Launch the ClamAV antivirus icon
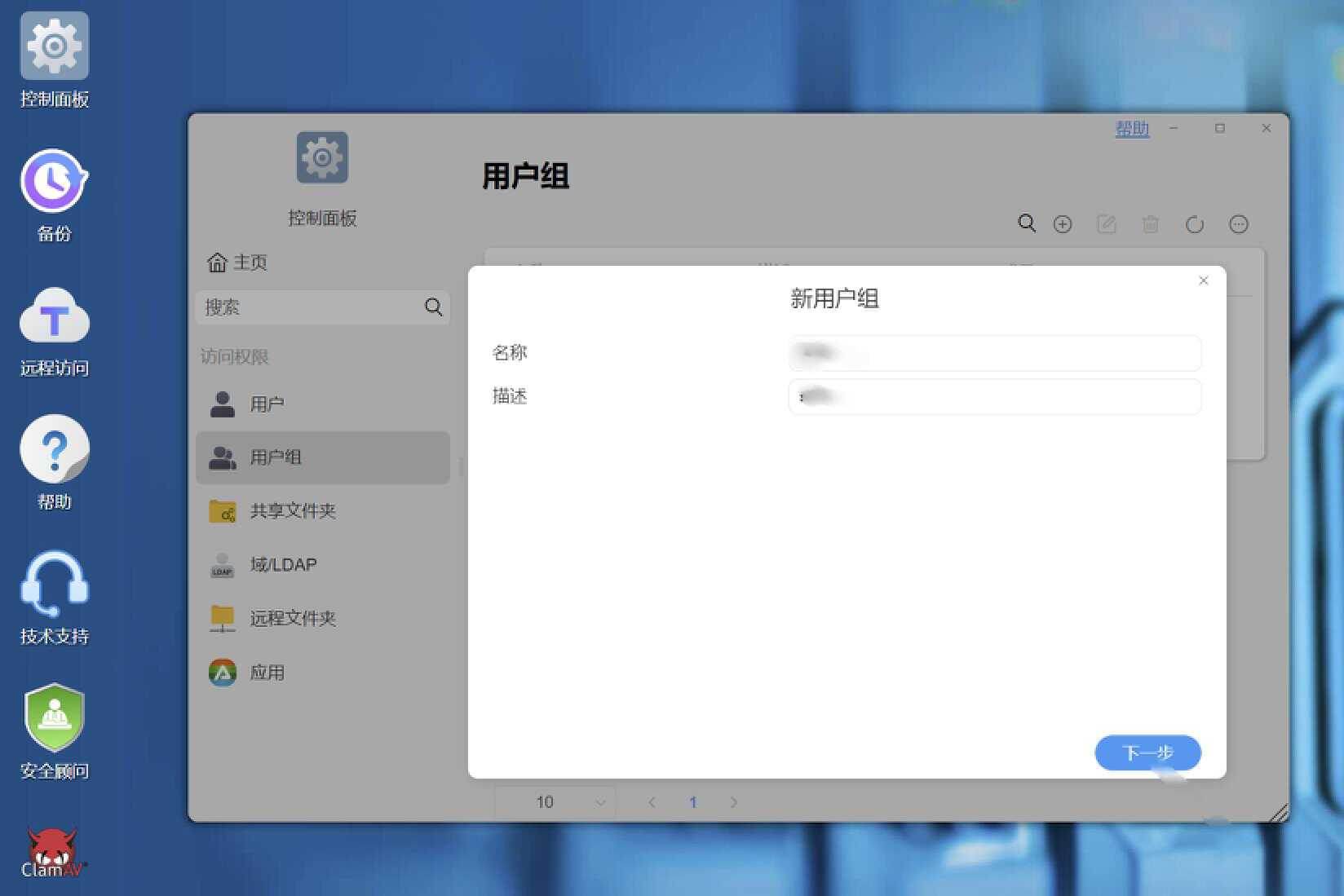This screenshot has width=1344, height=896. tap(54, 853)
